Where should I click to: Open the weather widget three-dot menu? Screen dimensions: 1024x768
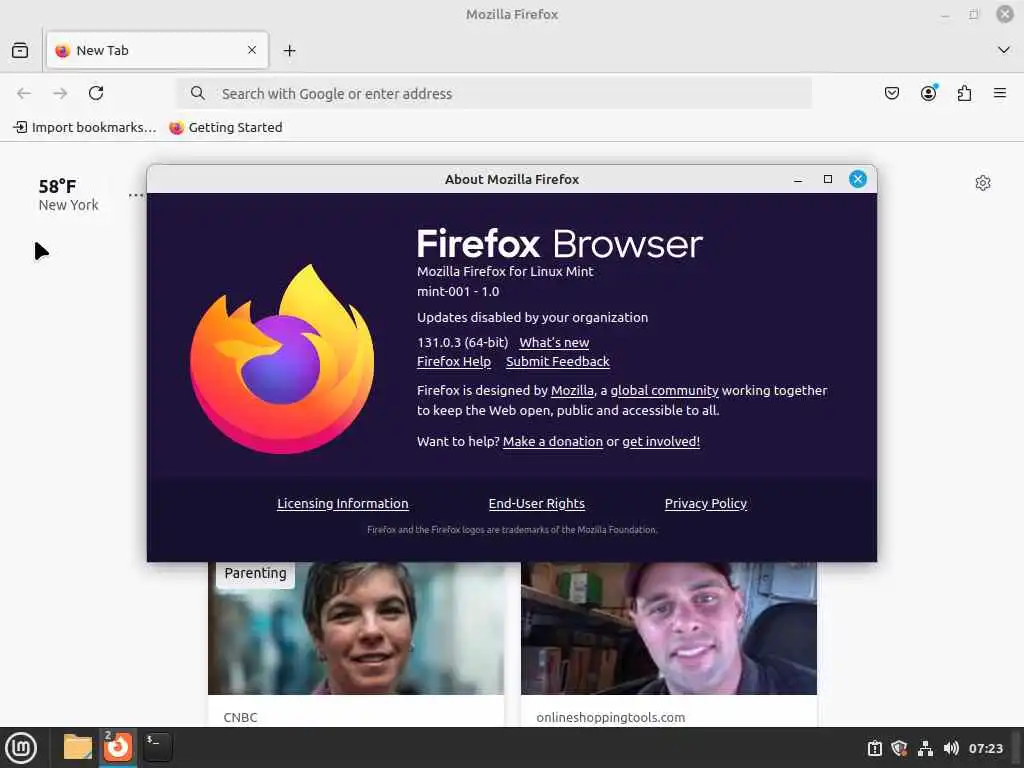pyautogui.click(x=136, y=195)
